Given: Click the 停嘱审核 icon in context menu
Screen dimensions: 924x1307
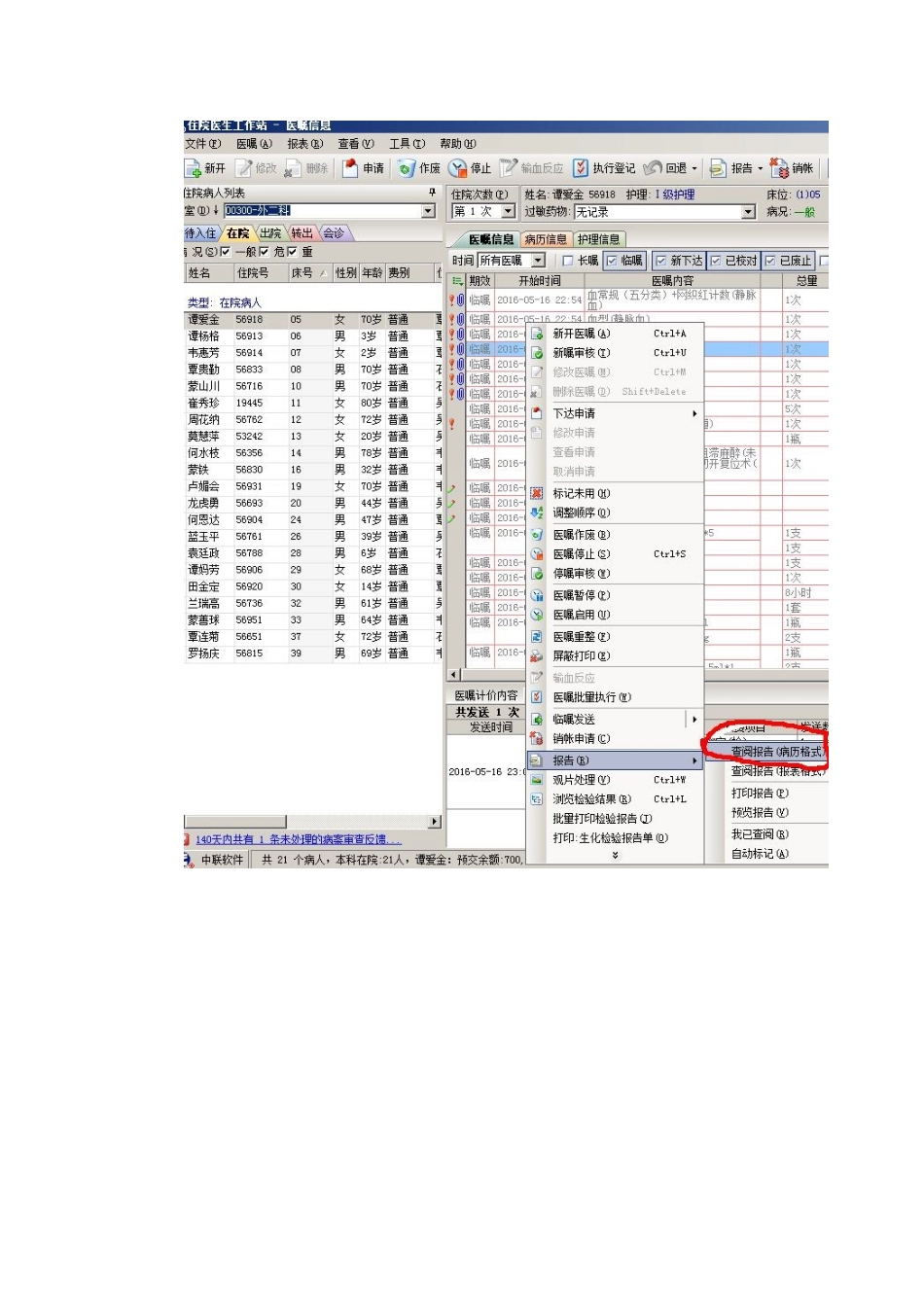Looking at the screenshot, I should click(x=536, y=574).
